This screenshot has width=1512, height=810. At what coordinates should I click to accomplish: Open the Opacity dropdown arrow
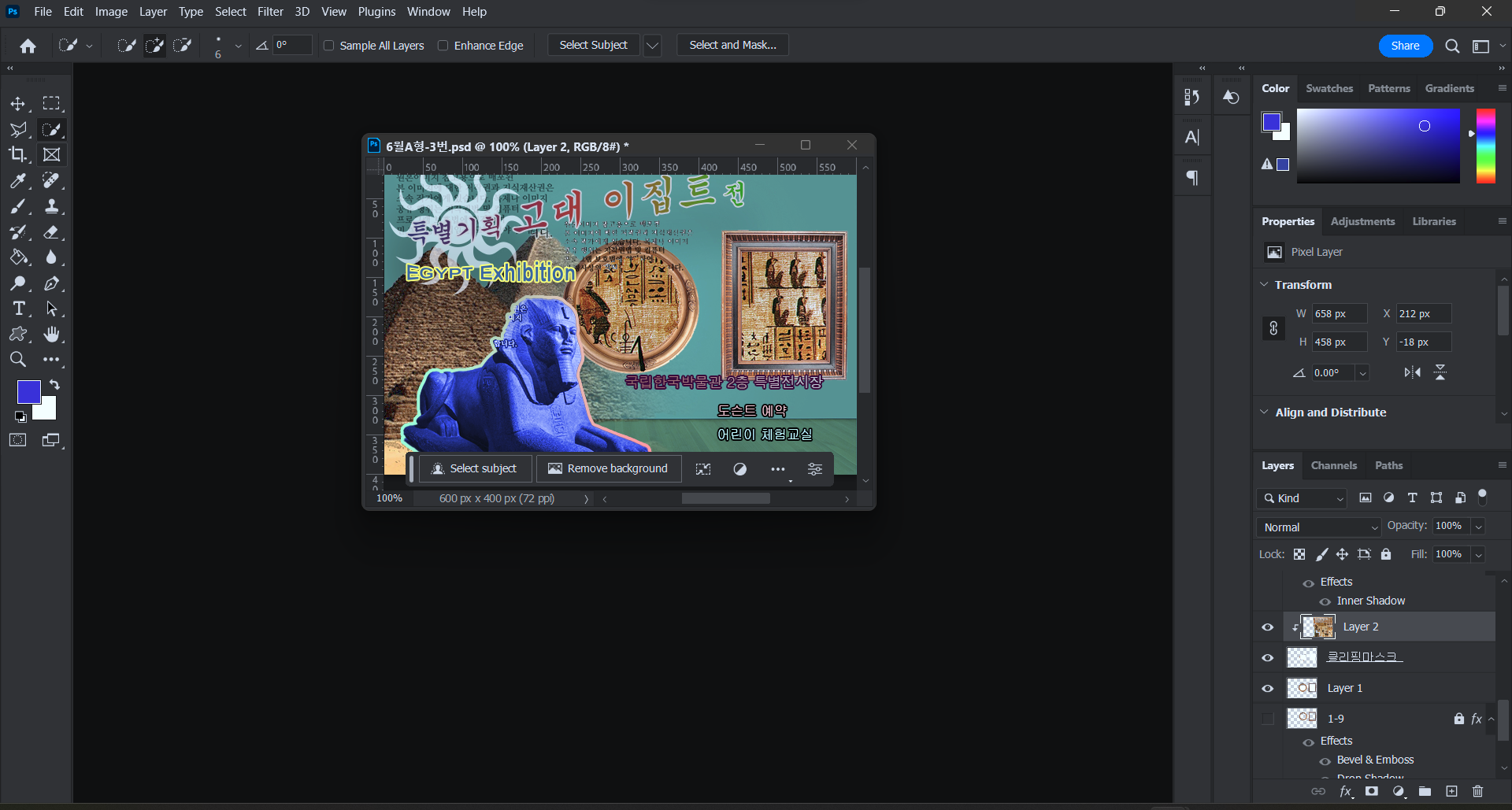1479,527
